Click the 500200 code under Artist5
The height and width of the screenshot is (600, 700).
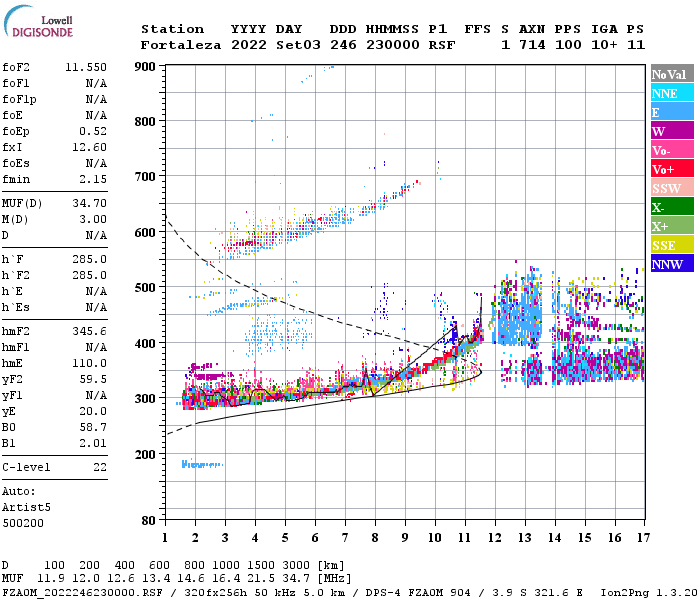click(x=23, y=523)
